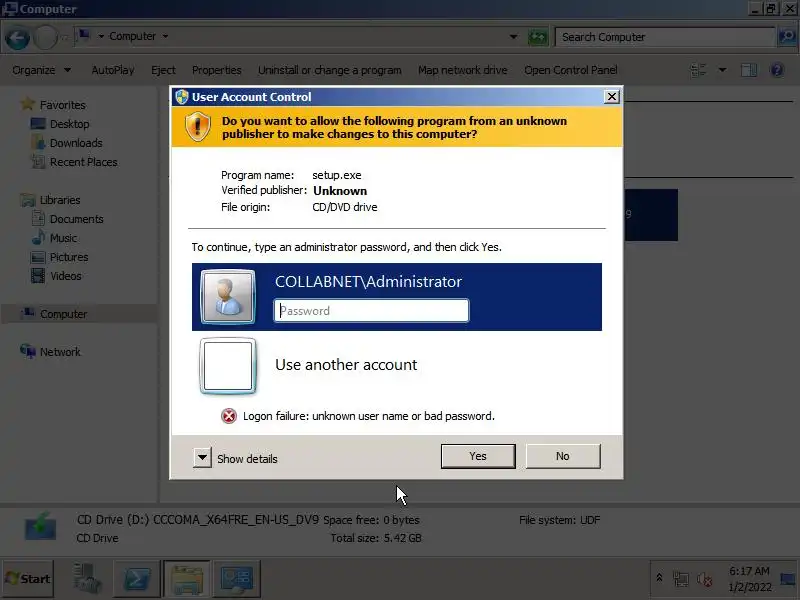
Task: Click the Computer breadcrumb in address bar
Action: (133, 36)
